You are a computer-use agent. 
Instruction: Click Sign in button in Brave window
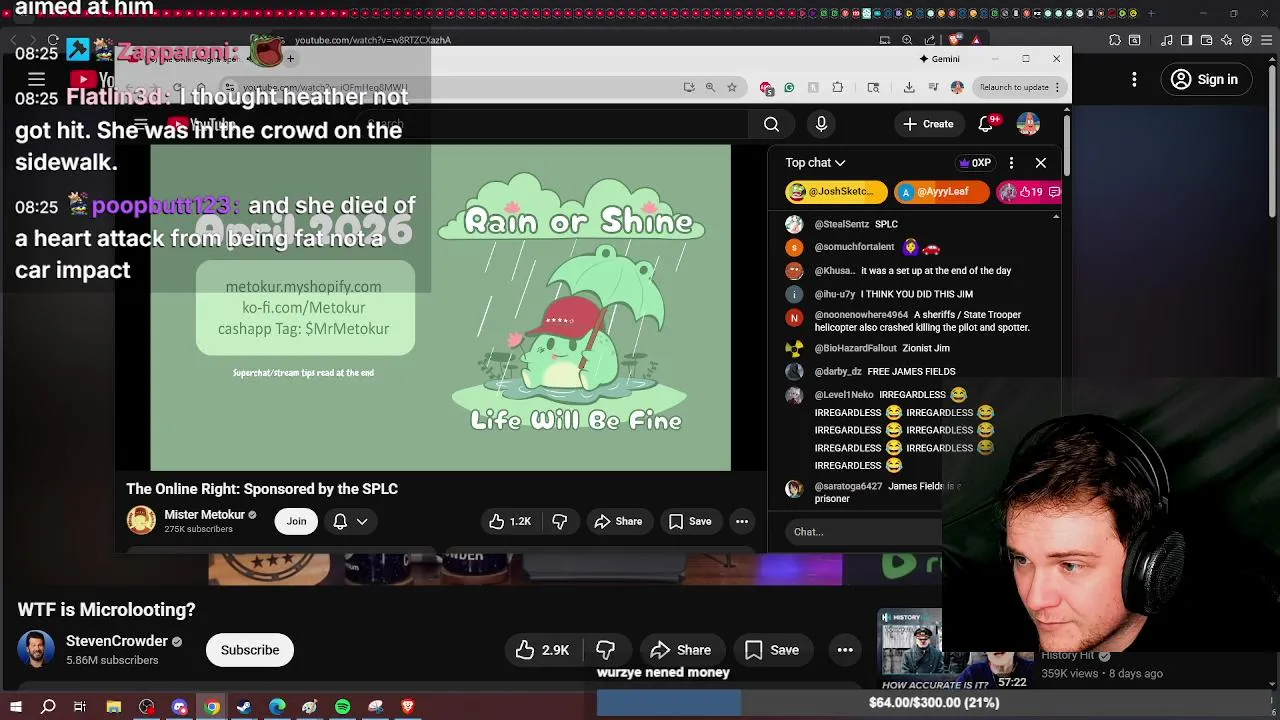pyautogui.click(x=1204, y=79)
